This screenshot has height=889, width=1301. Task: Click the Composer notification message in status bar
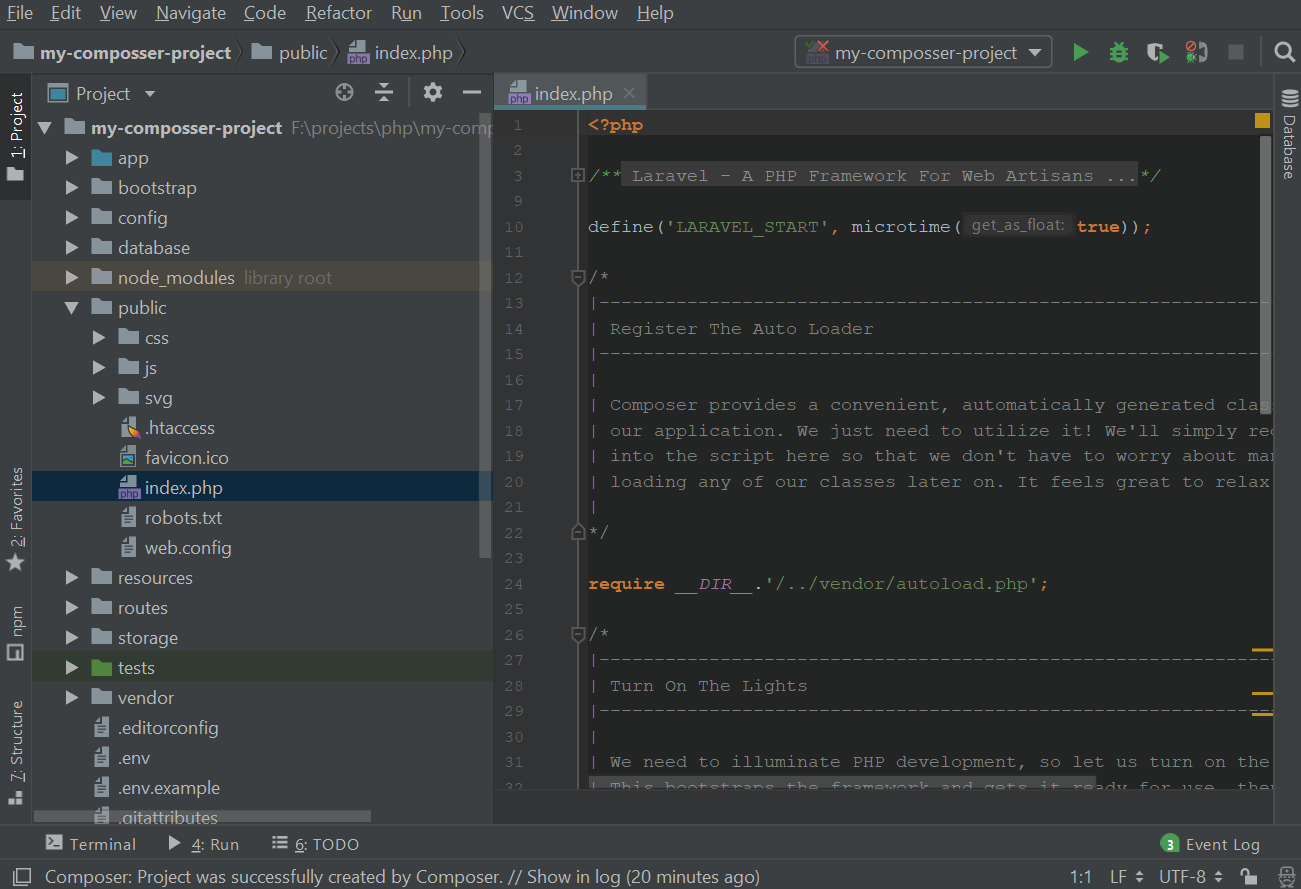click(402, 877)
